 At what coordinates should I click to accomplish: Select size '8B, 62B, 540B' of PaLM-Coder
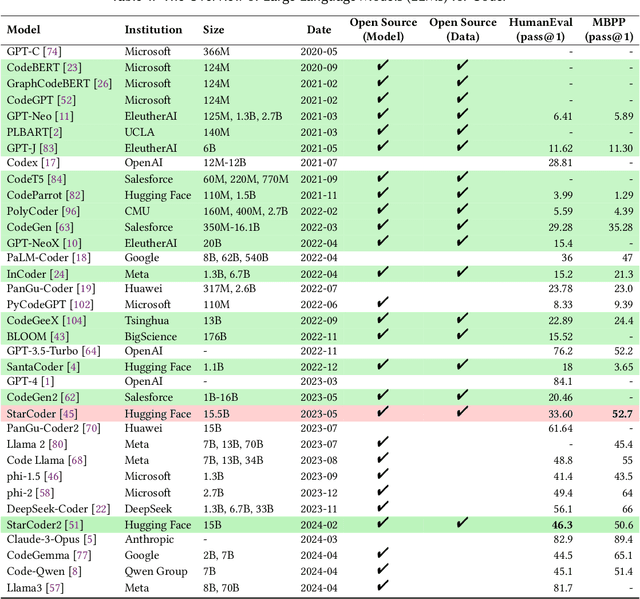(236, 257)
